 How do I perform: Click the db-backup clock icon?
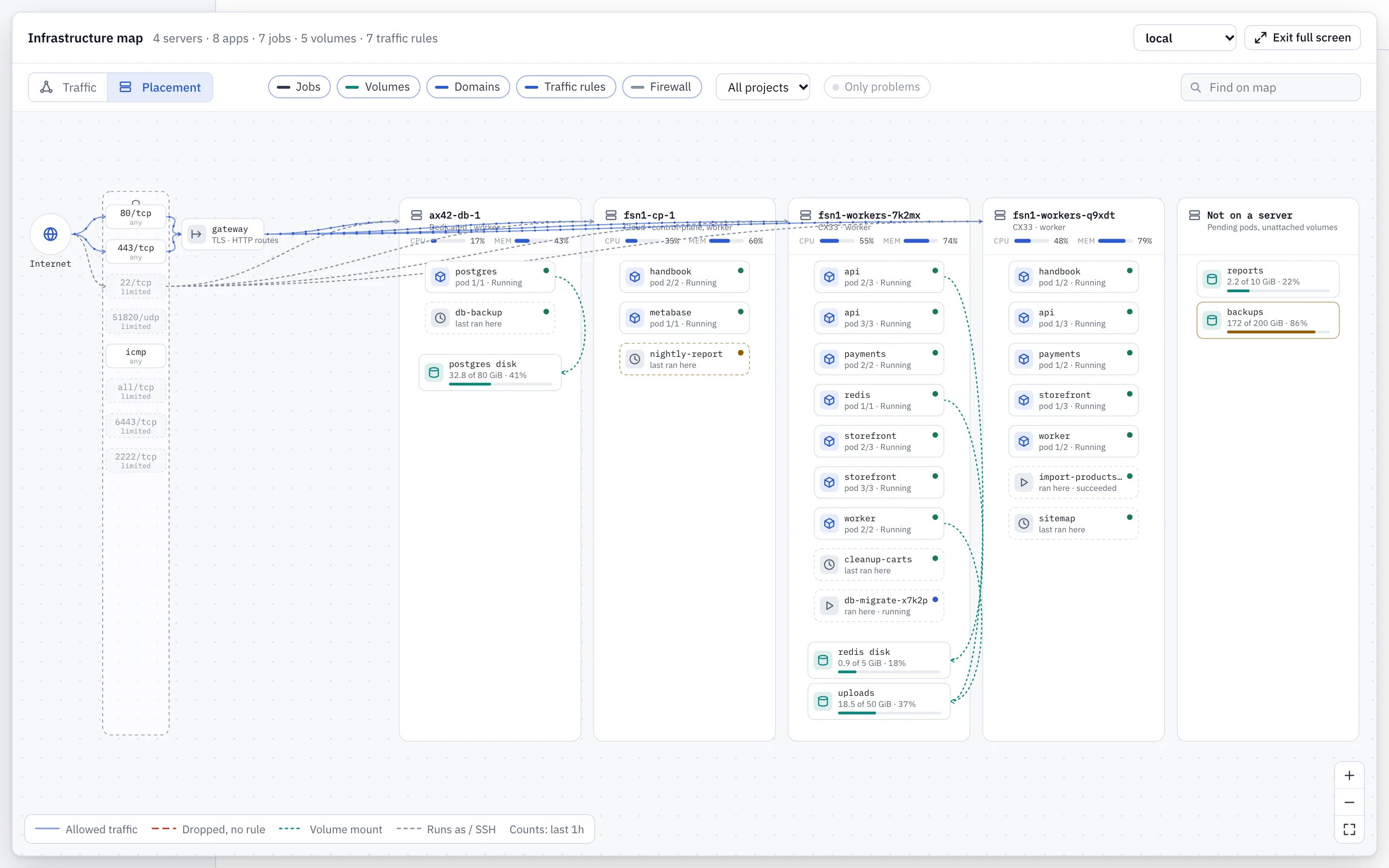pyautogui.click(x=440, y=318)
